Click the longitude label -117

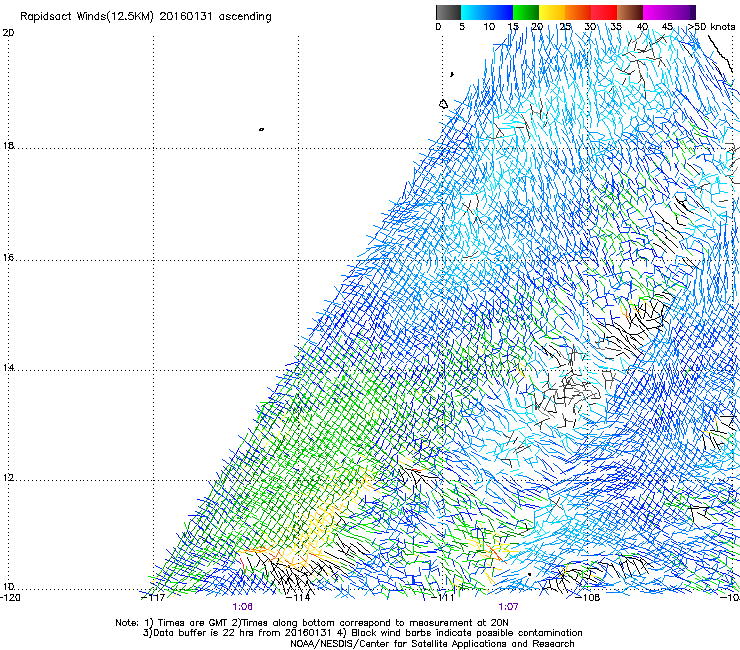click(153, 598)
